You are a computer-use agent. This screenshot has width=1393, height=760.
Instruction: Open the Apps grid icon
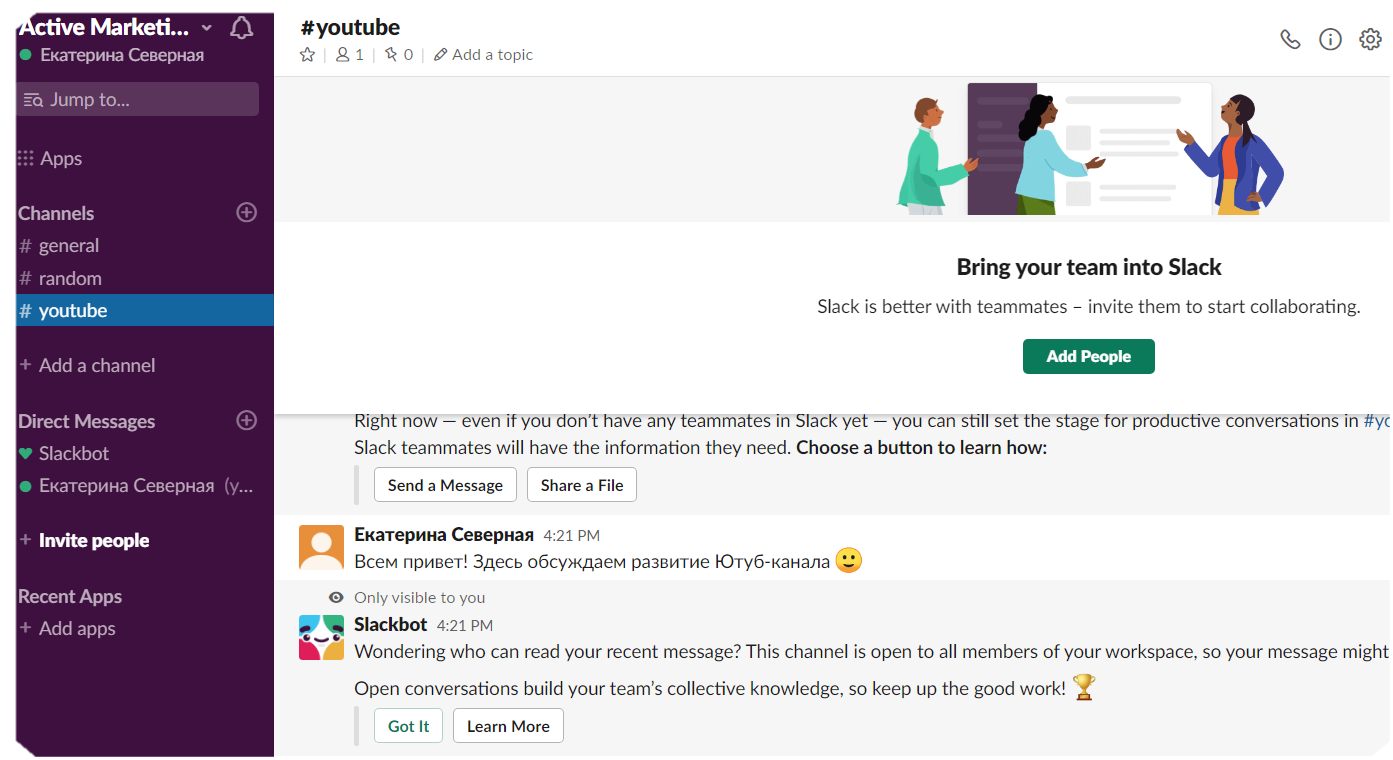pos(26,158)
